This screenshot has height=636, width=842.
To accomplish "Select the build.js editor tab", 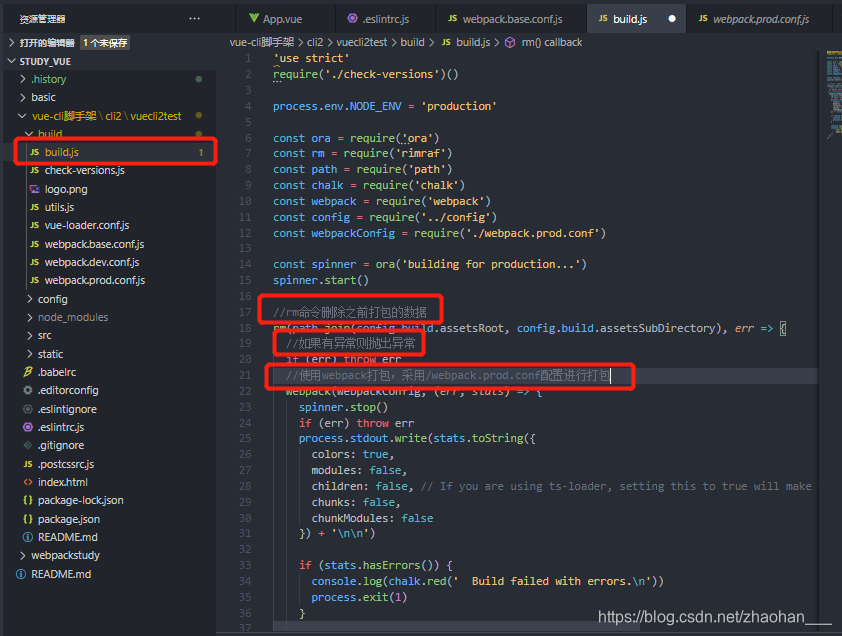I will 636,19.
